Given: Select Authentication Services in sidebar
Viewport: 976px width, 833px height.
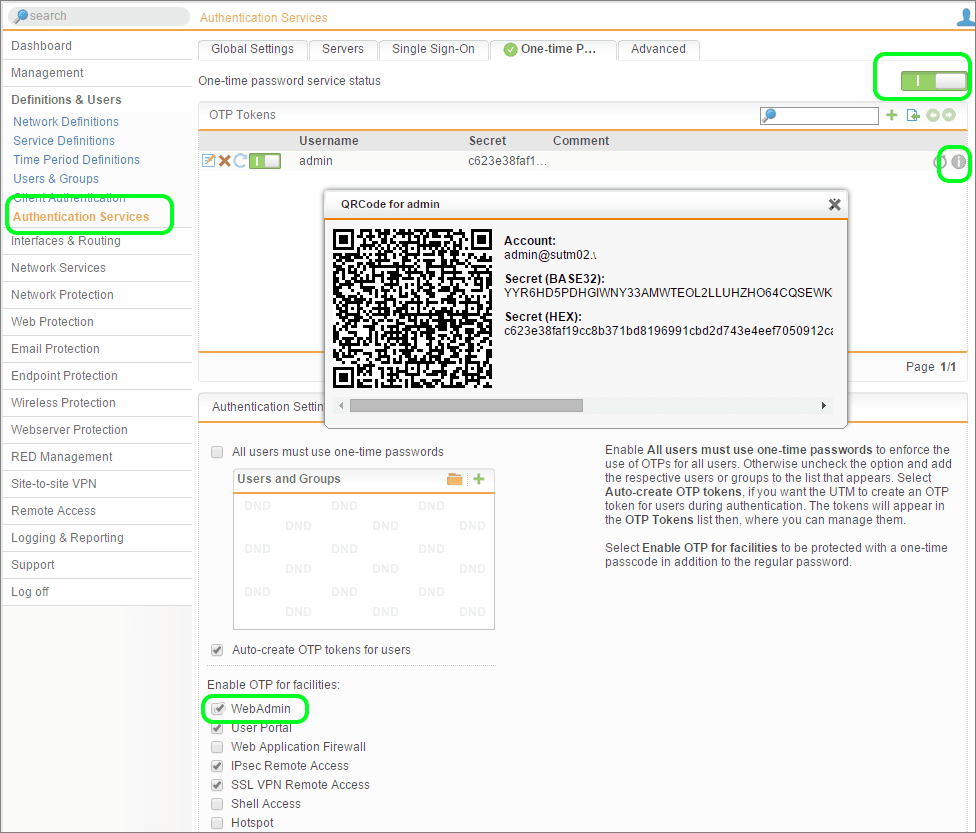Looking at the screenshot, I should coord(81,217).
